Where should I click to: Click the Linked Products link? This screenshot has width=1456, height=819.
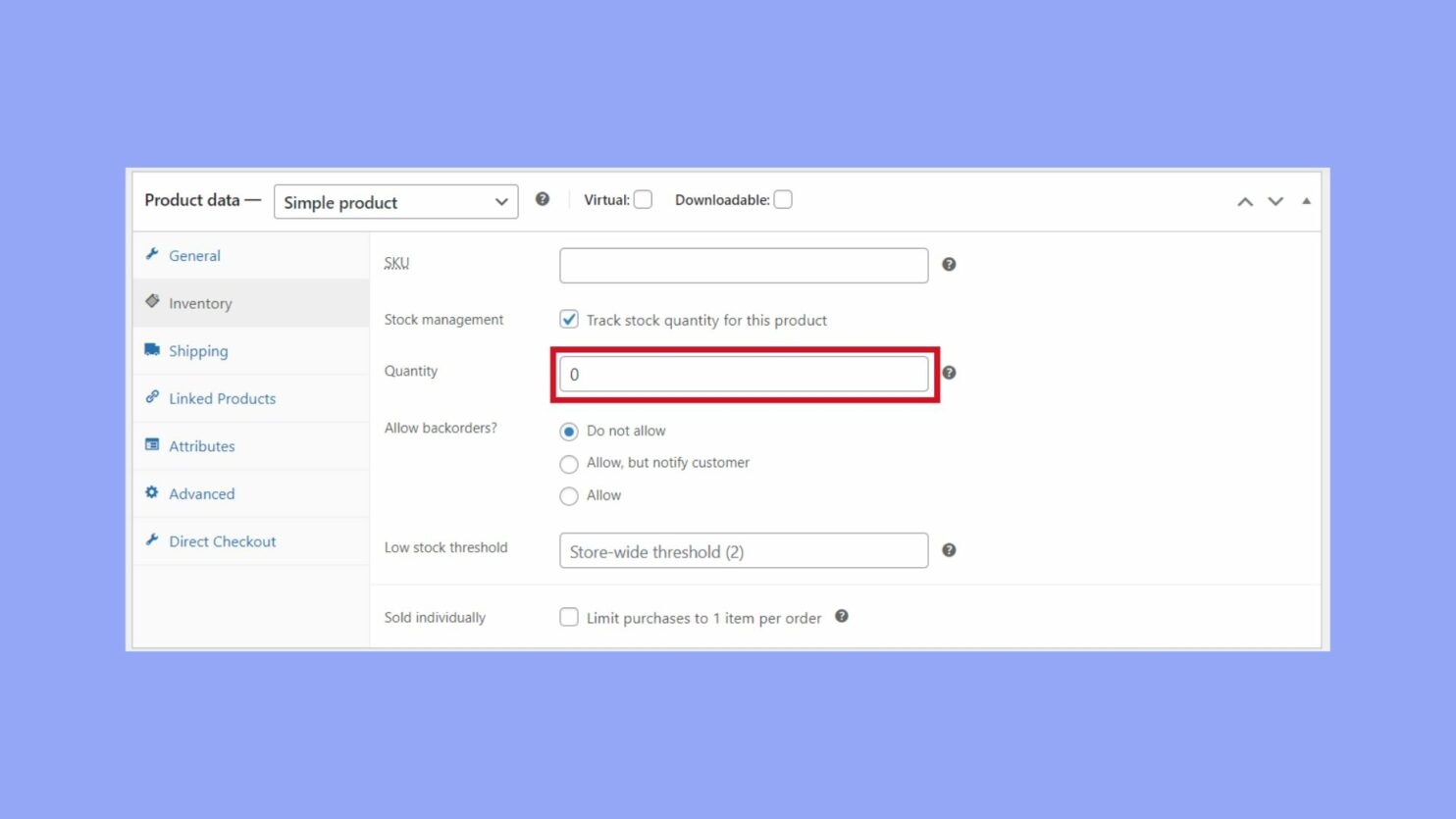click(222, 398)
